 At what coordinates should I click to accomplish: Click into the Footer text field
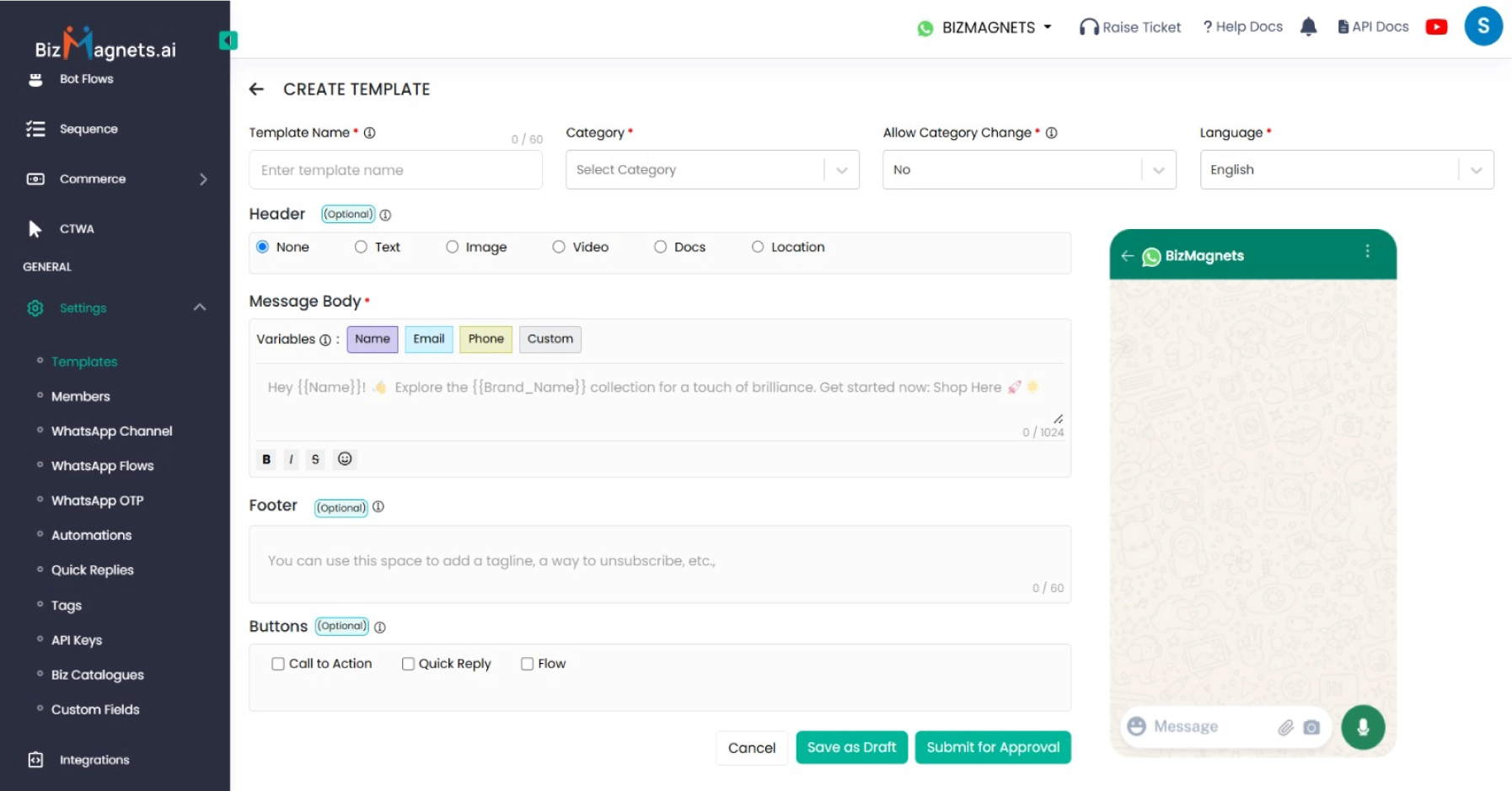tap(660, 564)
